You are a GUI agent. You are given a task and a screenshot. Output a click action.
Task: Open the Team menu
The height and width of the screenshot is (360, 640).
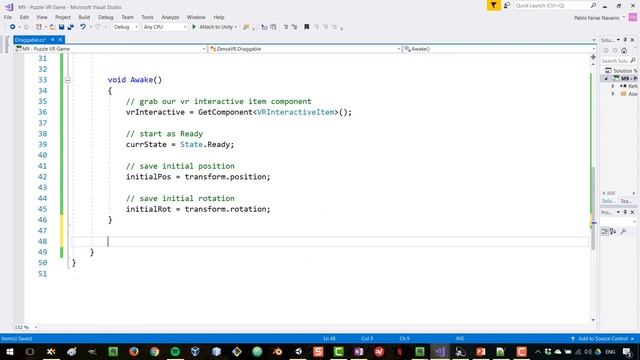[127, 17]
